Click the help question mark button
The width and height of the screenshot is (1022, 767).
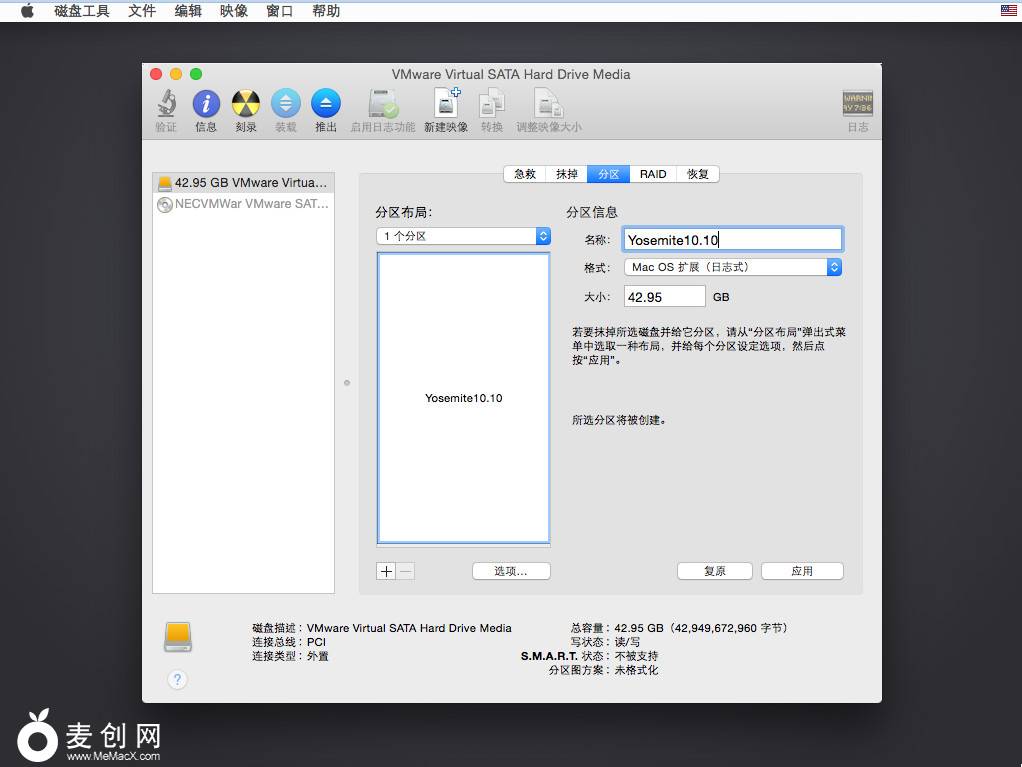[x=177, y=679]
